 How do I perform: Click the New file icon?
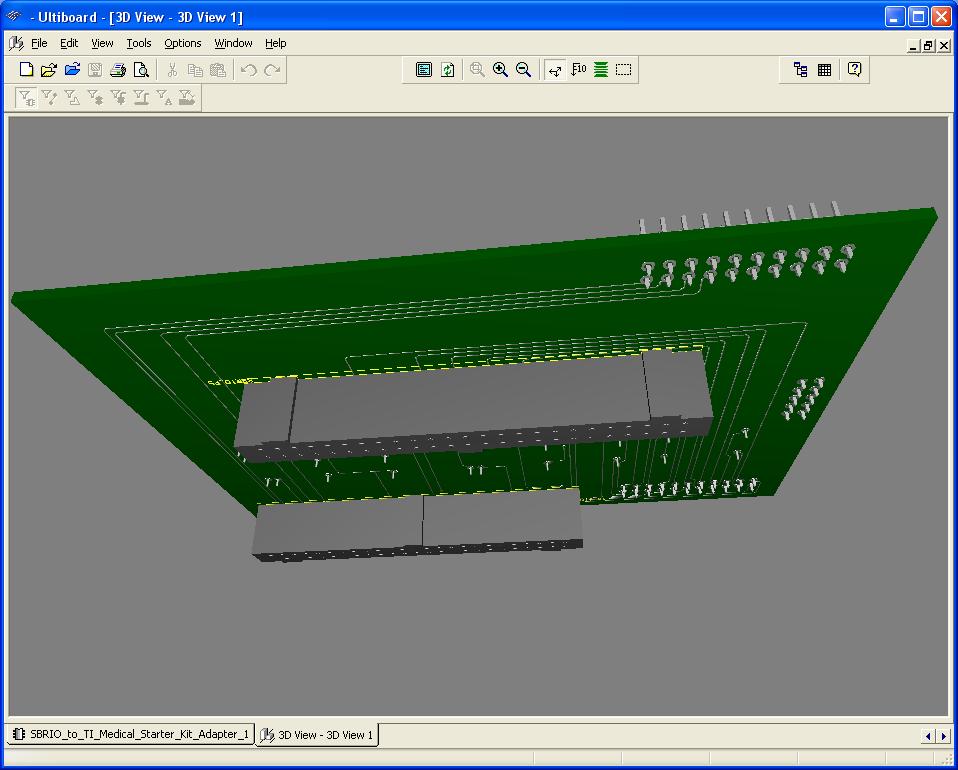click(27, 70)
